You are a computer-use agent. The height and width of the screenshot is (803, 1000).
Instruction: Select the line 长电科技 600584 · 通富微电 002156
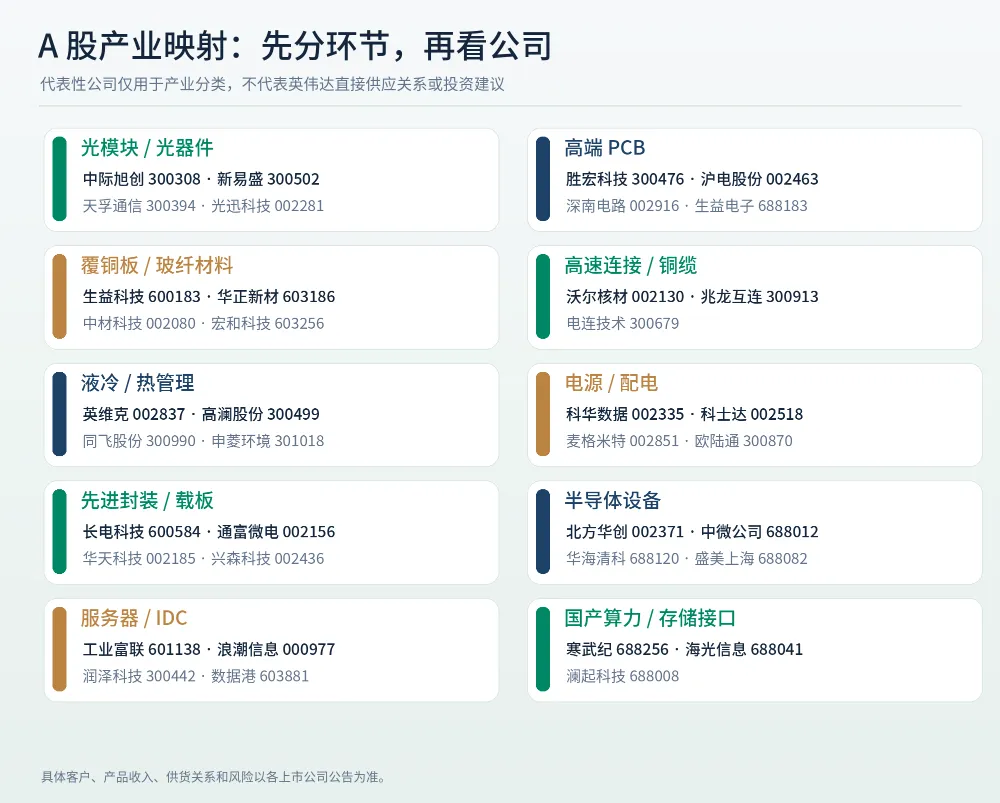coord(209,532)
